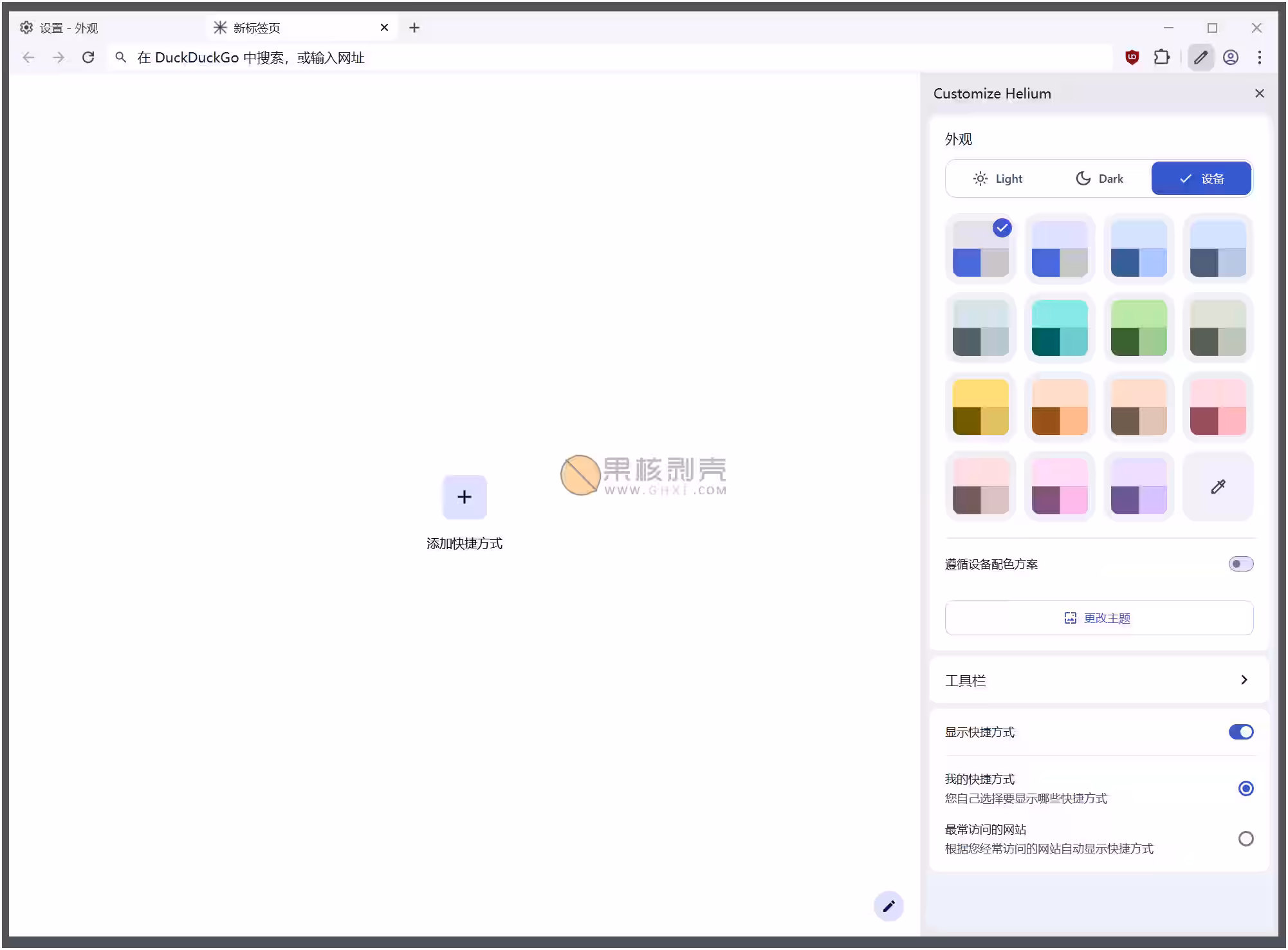
Task: Click the eyedropper custom color picker
Action: pos(1217,487)
